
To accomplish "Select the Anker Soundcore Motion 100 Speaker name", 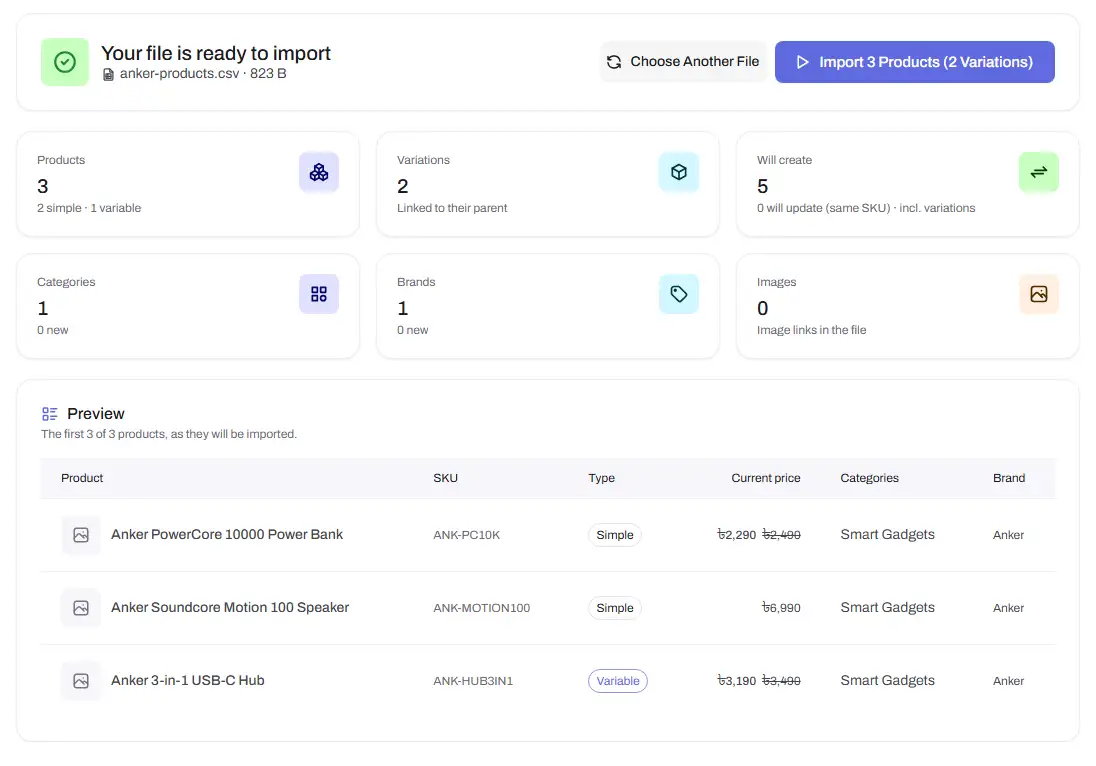I will point(230,607).
